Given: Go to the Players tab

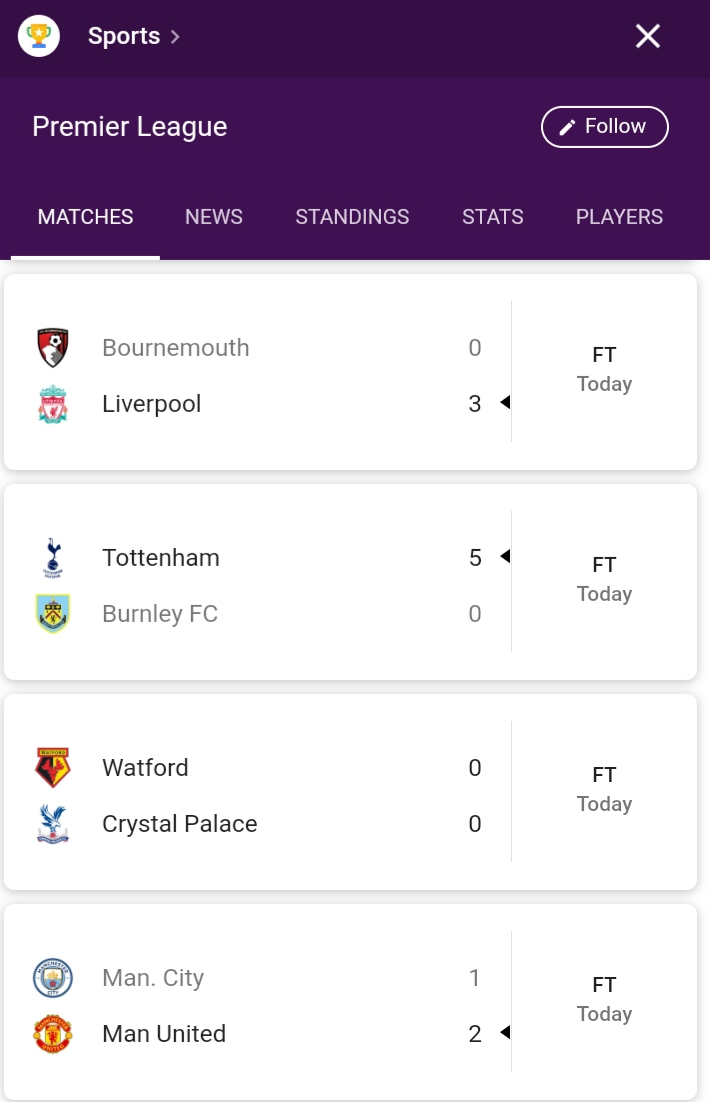Looking at the screenshot, I should [619, 217].
